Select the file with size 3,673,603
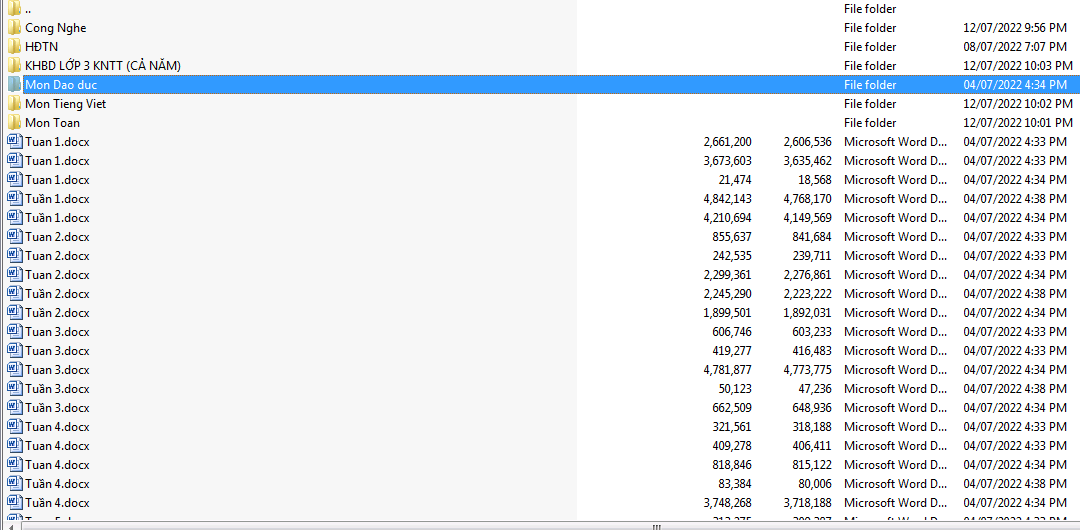This screenshot has height=530, width=1080. coord(57,161)
